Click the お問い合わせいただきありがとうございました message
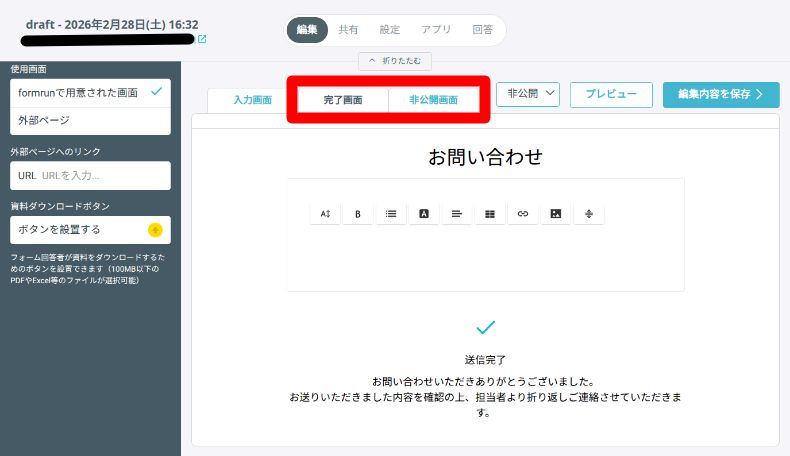Image resolution: width=790 pixels, height=456 pixels. (485, 381)
